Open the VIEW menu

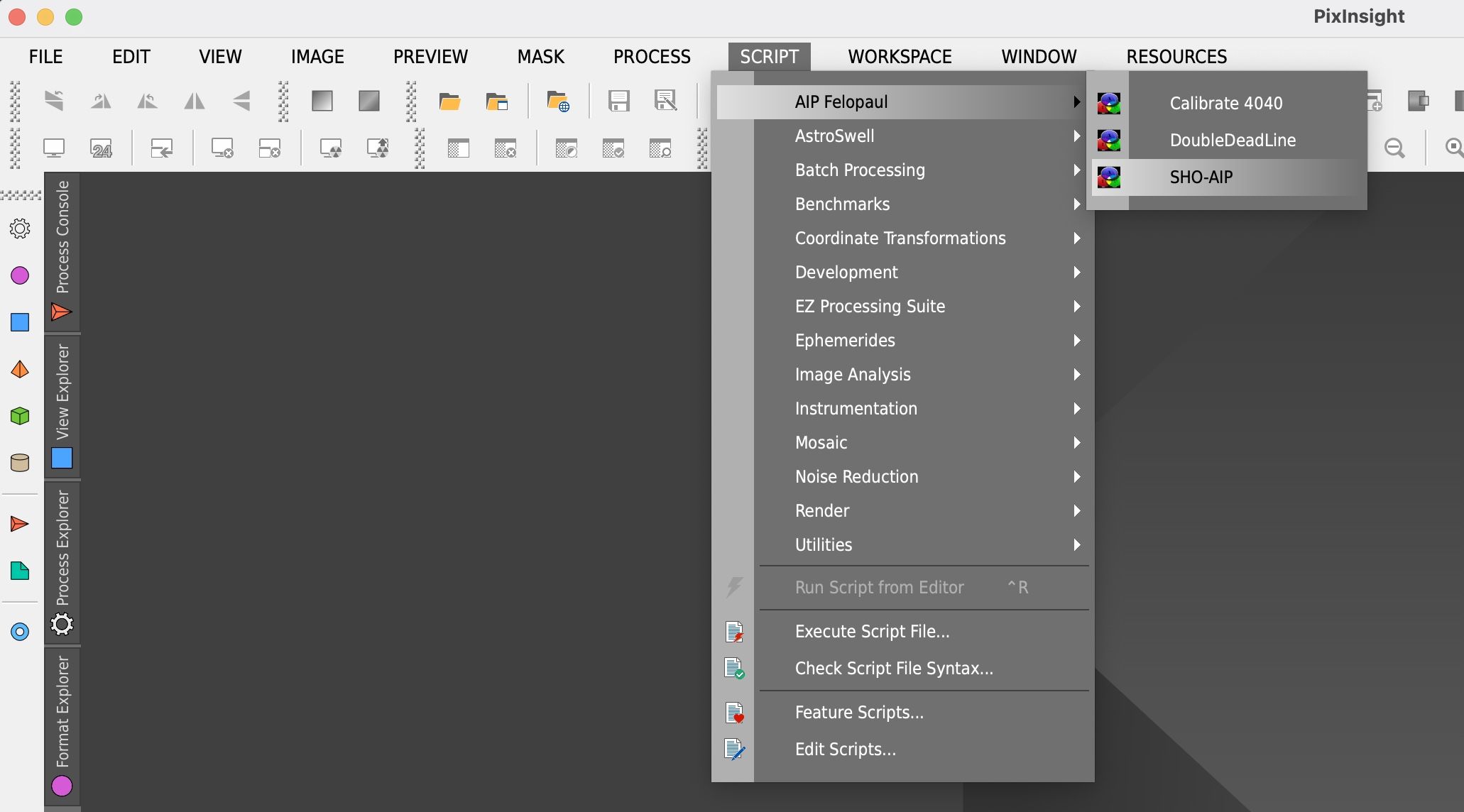coord(220,57)
